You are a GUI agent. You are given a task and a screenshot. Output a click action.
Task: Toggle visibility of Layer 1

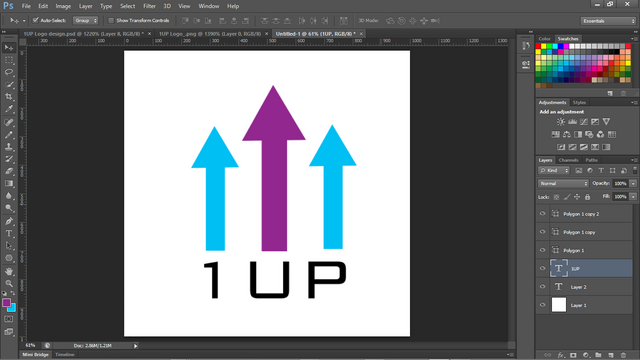pyautogui.click(x=542, y=305)
